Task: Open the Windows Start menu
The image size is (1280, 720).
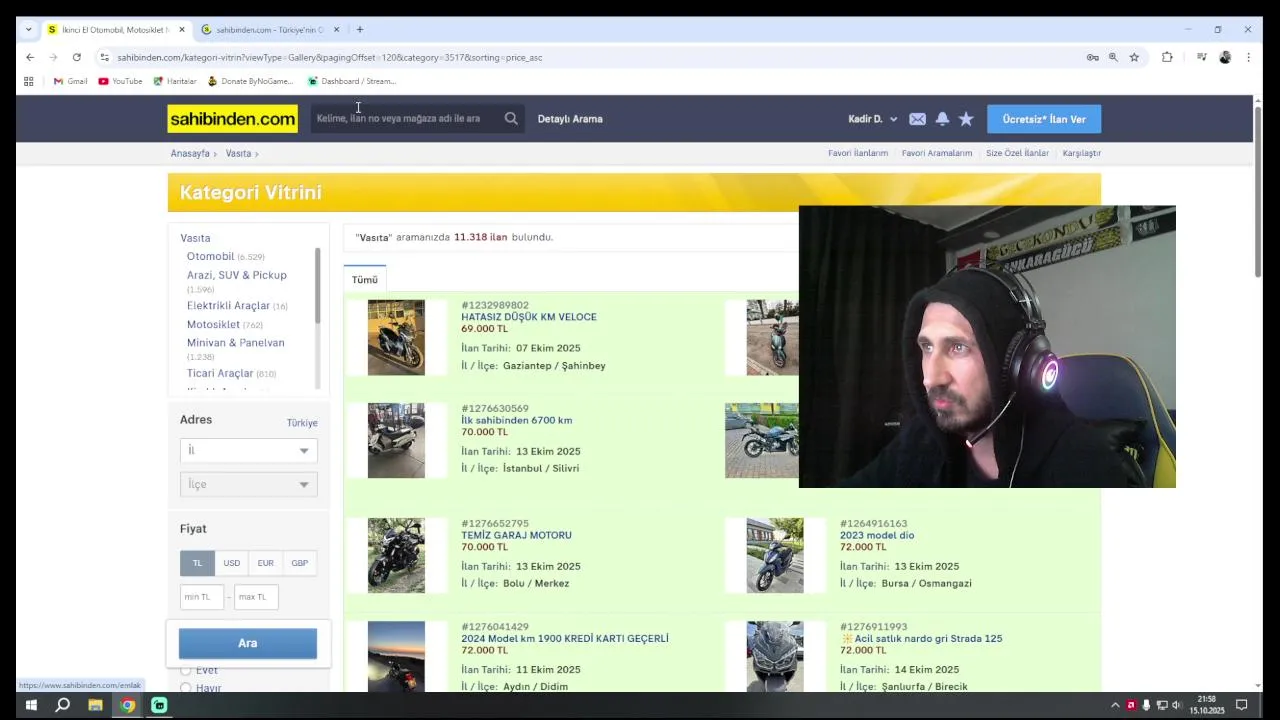Action: [30, 705]
